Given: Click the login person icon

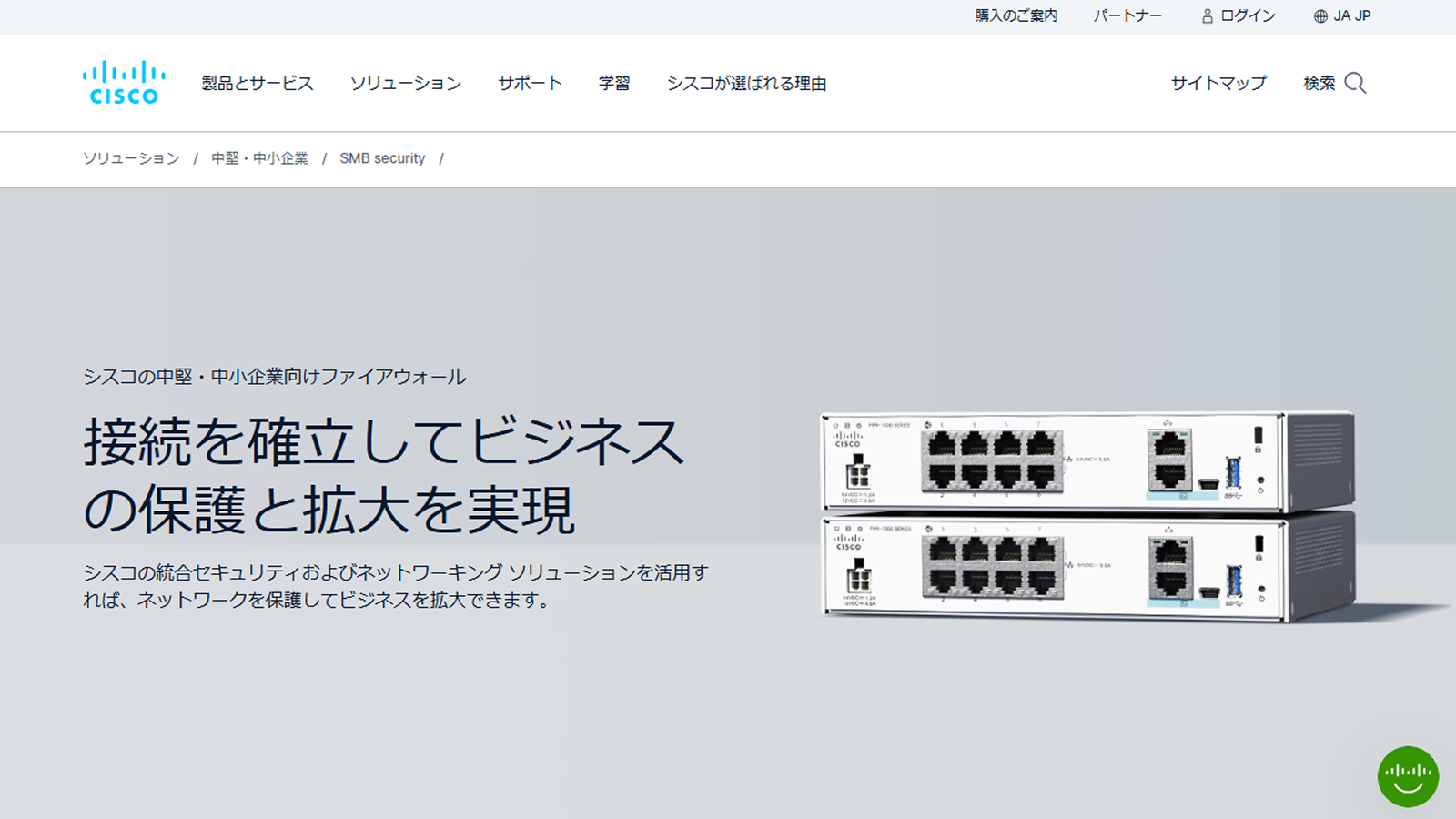Looking at the screenshot, I should pyautogui.click(x=1208, y=16).
